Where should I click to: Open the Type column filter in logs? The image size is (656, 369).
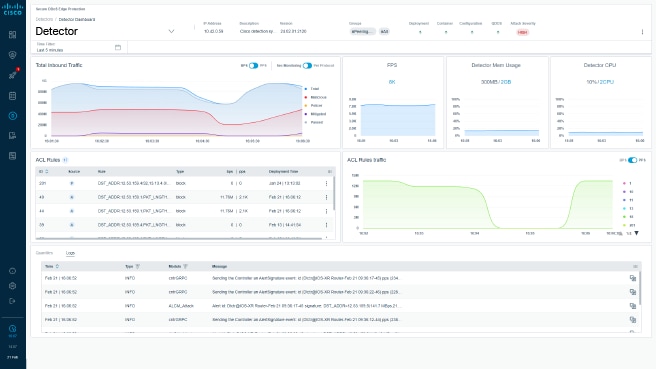coord(138,266)
